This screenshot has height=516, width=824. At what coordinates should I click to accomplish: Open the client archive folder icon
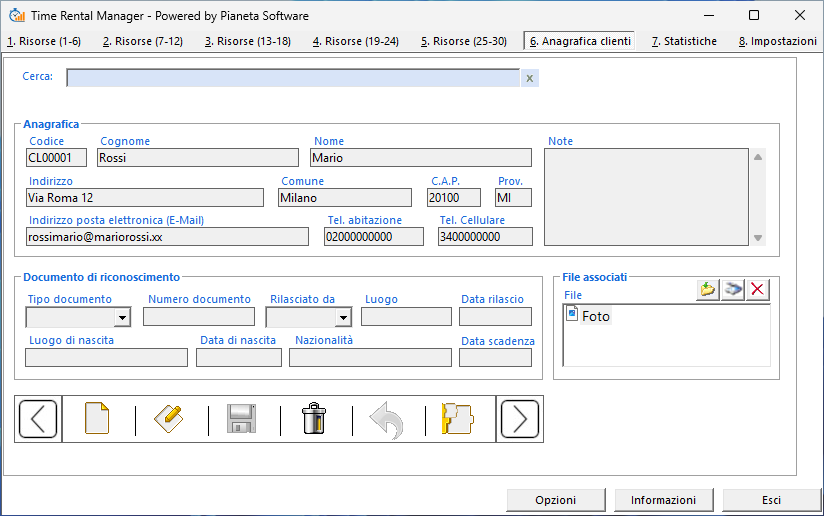458,419
